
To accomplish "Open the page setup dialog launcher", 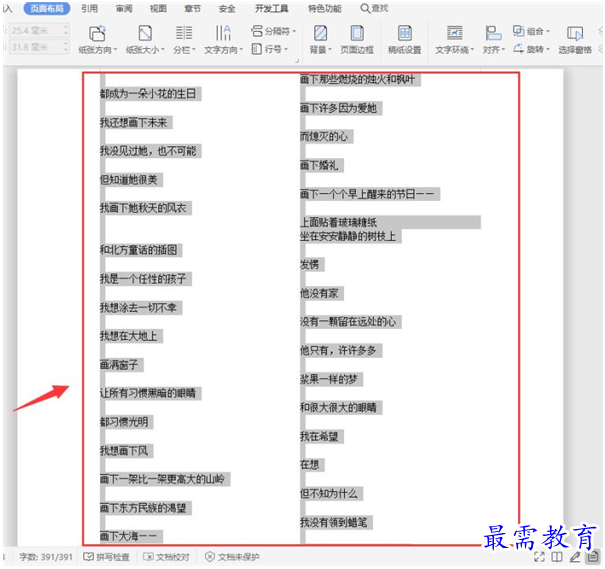I will [x=297, y=61].
